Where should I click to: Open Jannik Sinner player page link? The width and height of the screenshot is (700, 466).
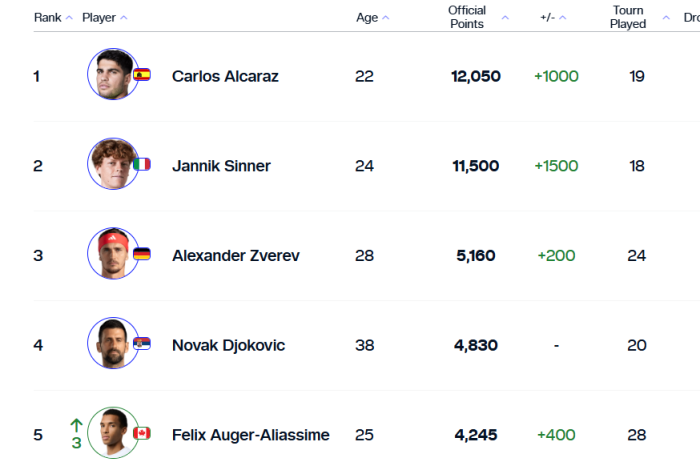point(221,166)
